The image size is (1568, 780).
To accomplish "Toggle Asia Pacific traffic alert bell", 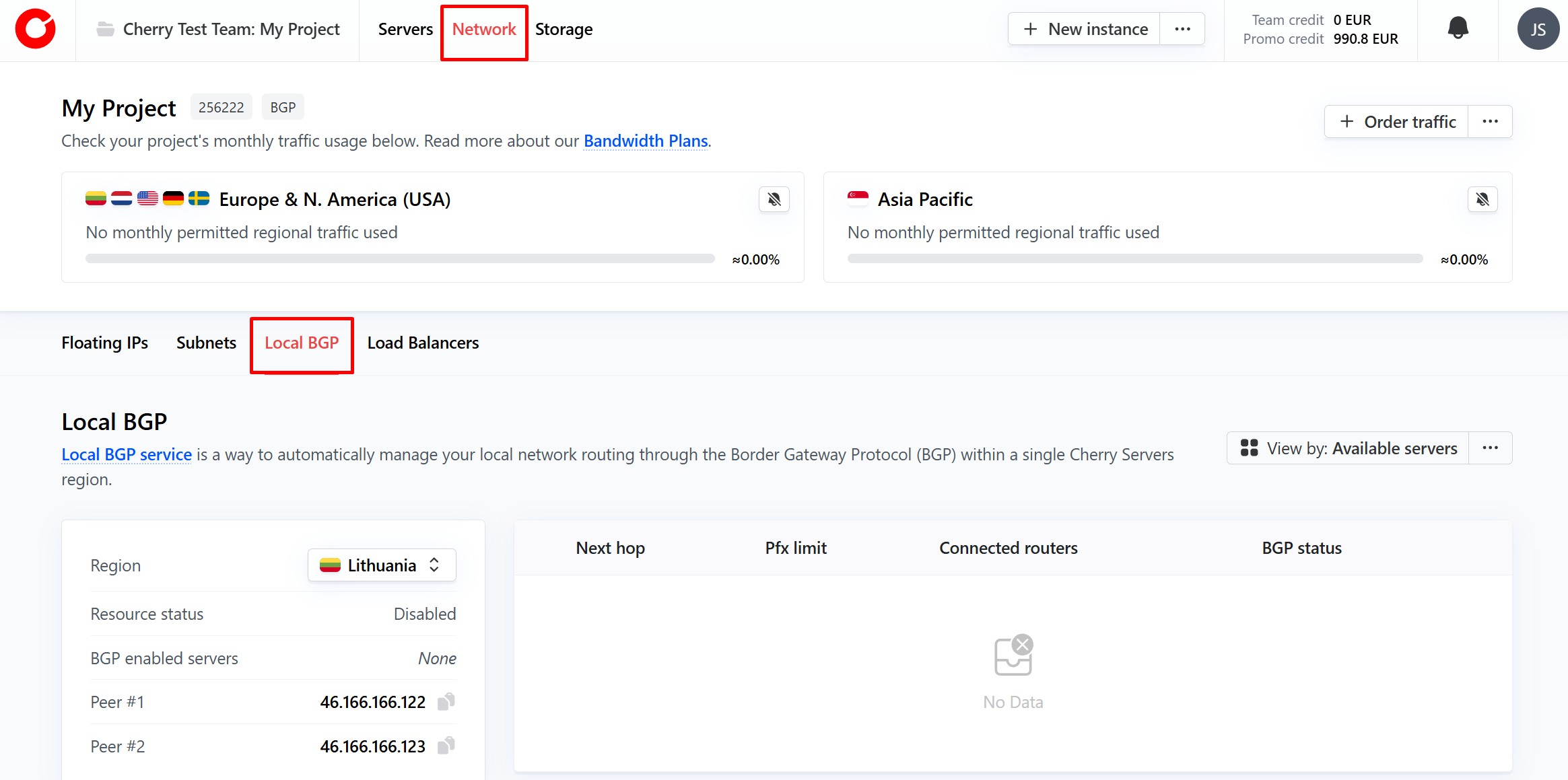I will (1482, 199).
